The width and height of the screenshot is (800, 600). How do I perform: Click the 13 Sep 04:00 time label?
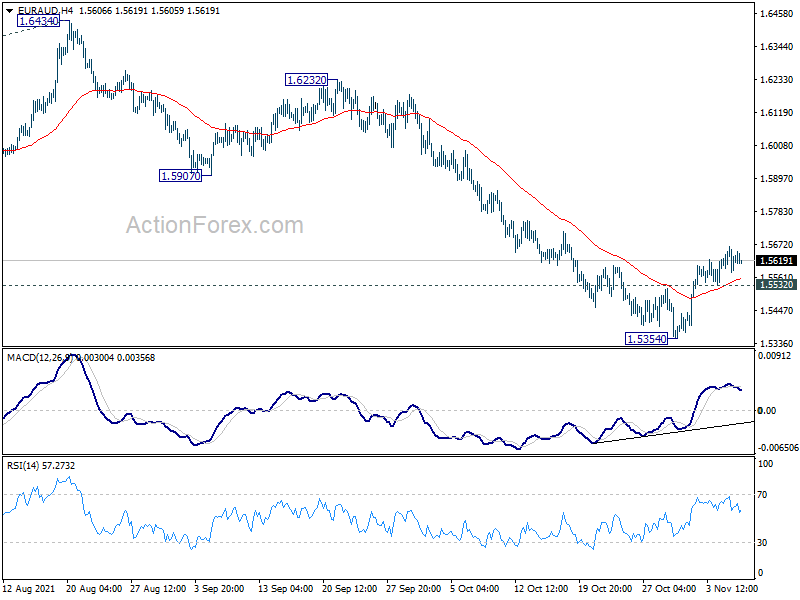pyautogui.click(x=285, y=589)
